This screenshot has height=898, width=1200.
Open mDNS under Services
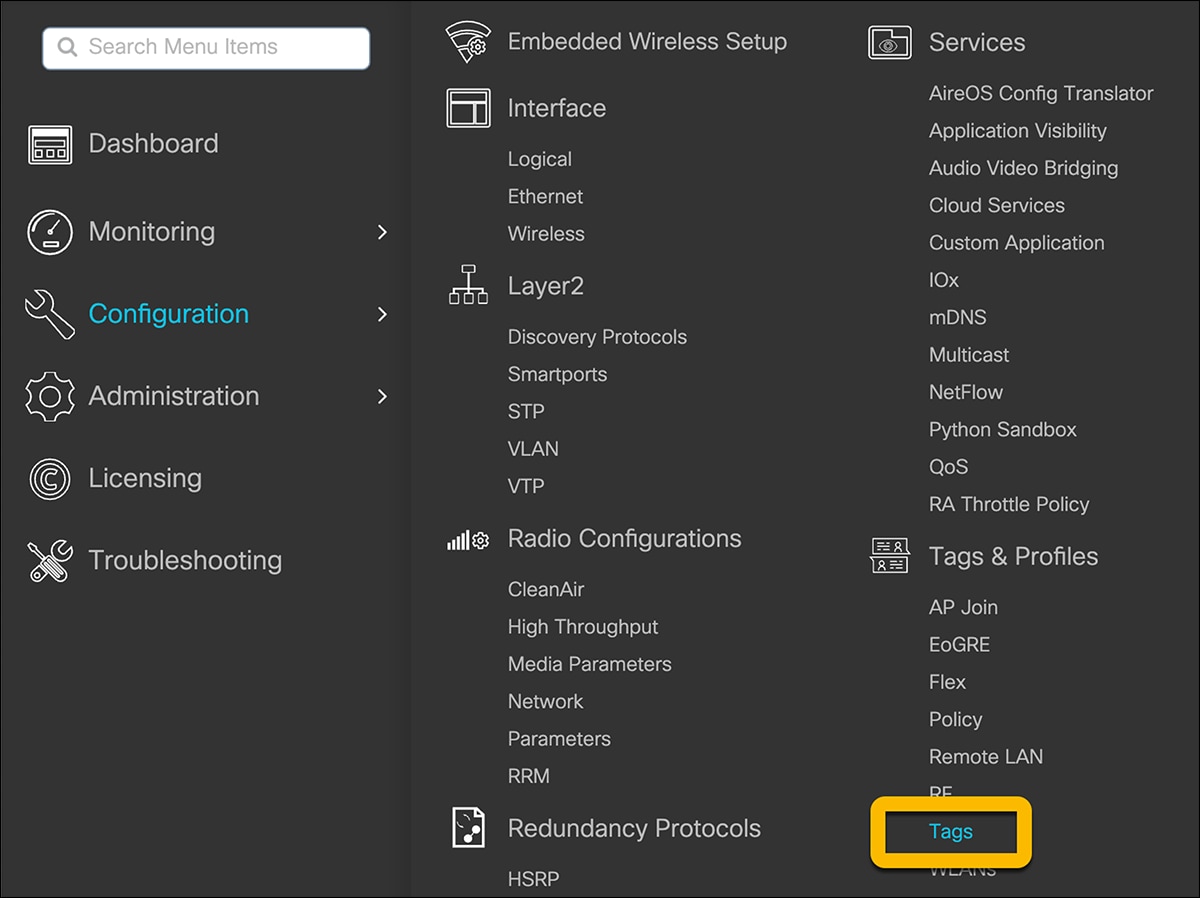(x=958, y=318)
